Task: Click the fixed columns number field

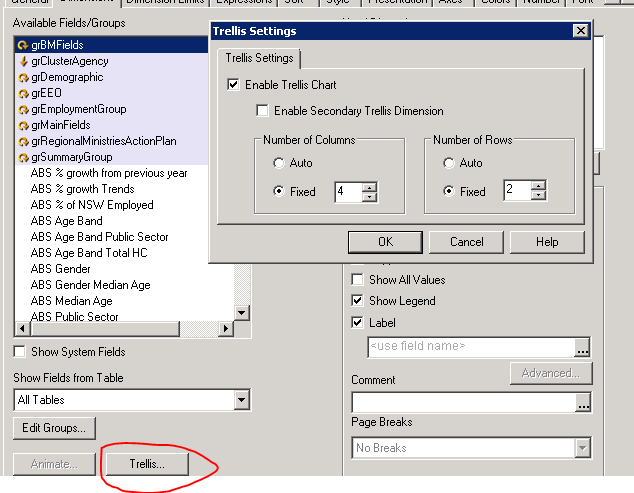Action: click(349, 192)
